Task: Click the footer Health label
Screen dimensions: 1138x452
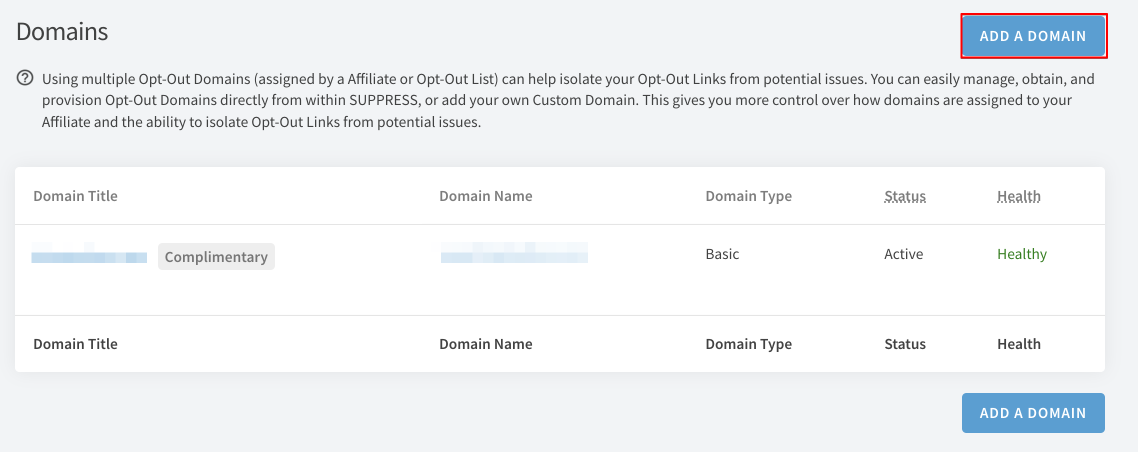Action: coord(1019,344)
